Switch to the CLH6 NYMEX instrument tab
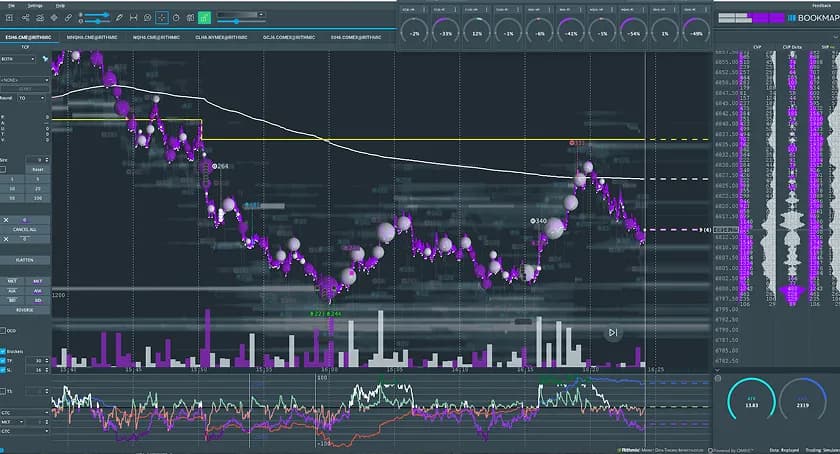This screenshot has width=840, height=454. click(x=221, y=38)
